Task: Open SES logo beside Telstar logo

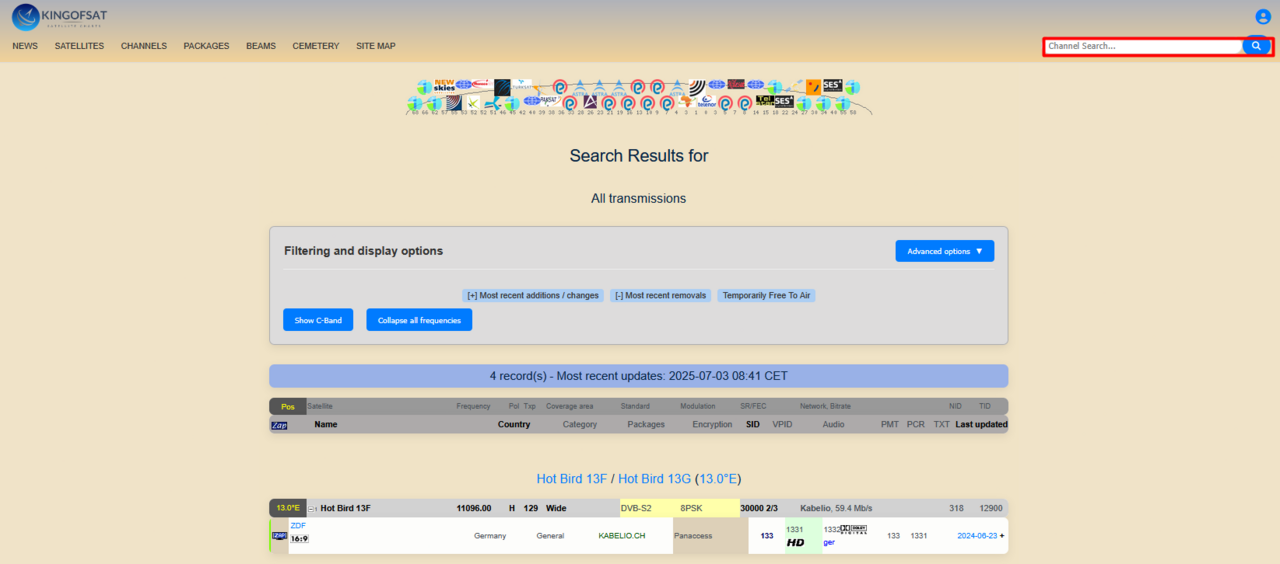Action: [x=784, y=101]
